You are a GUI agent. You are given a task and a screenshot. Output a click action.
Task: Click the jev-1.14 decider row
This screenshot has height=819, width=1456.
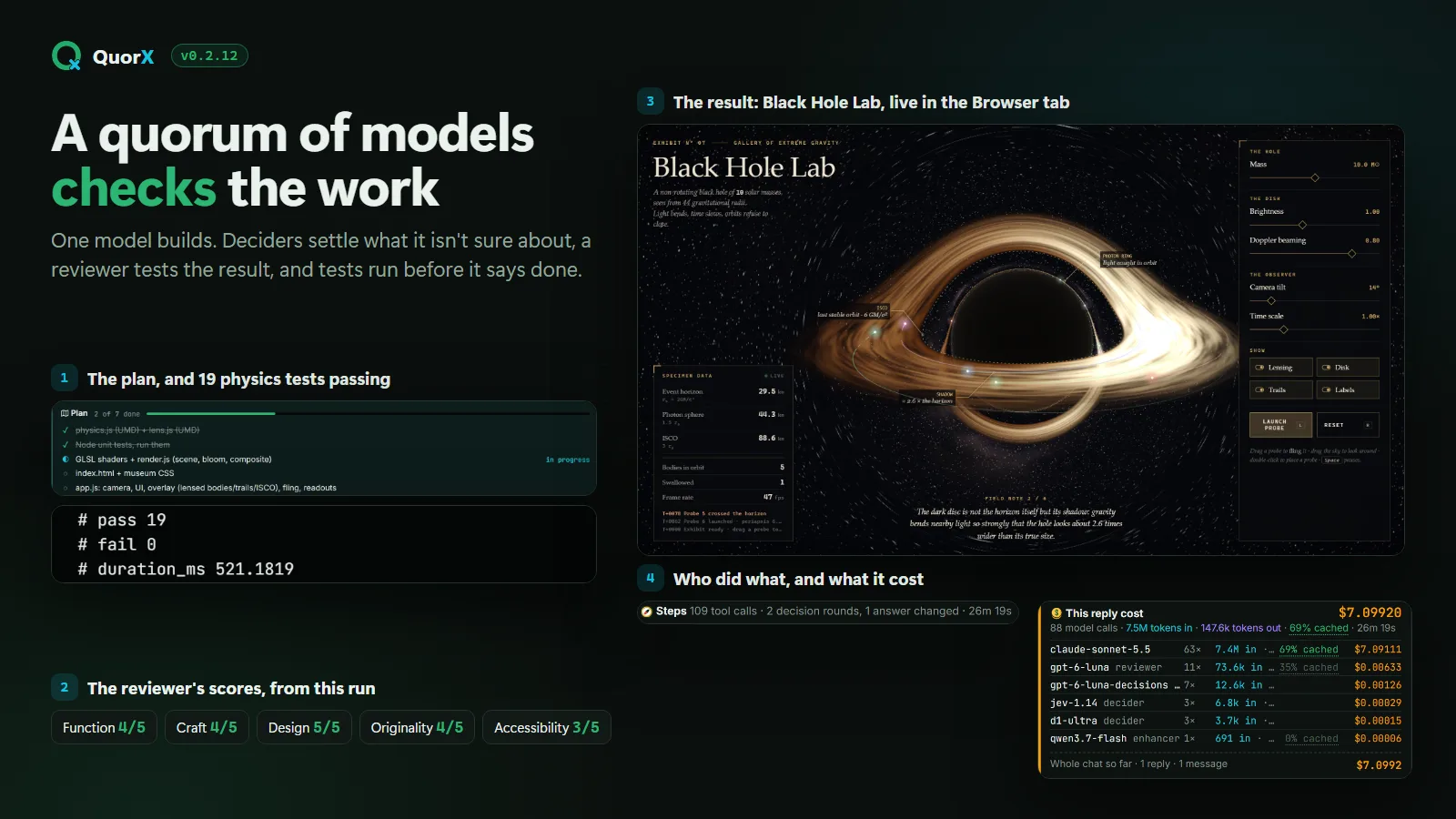tap(1225, 703)
